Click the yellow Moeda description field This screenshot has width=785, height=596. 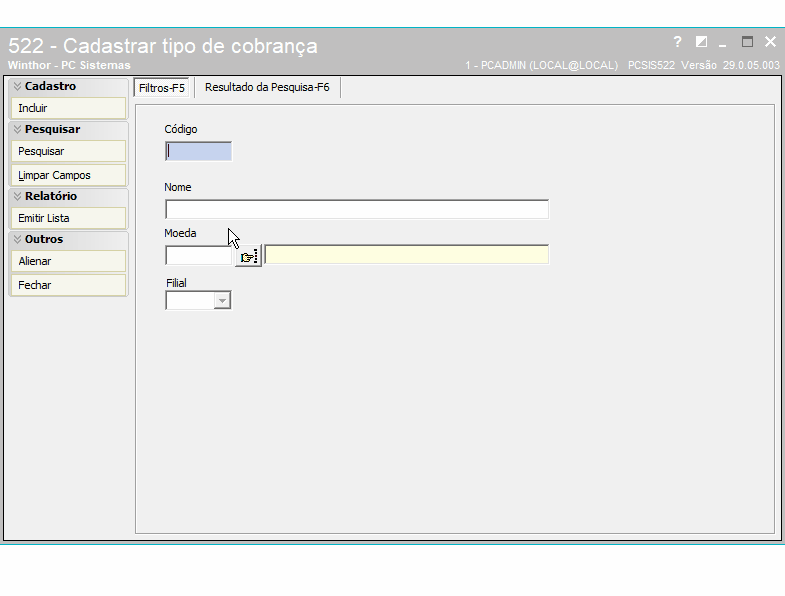point(407,254)
